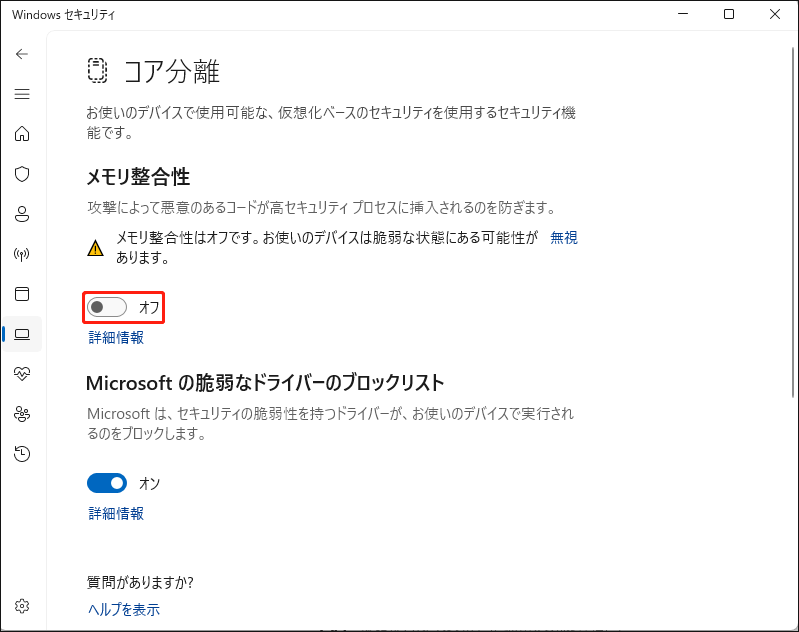Click the yellow warning triangle icon
799x632 pixels.
[x=95, y=248]
